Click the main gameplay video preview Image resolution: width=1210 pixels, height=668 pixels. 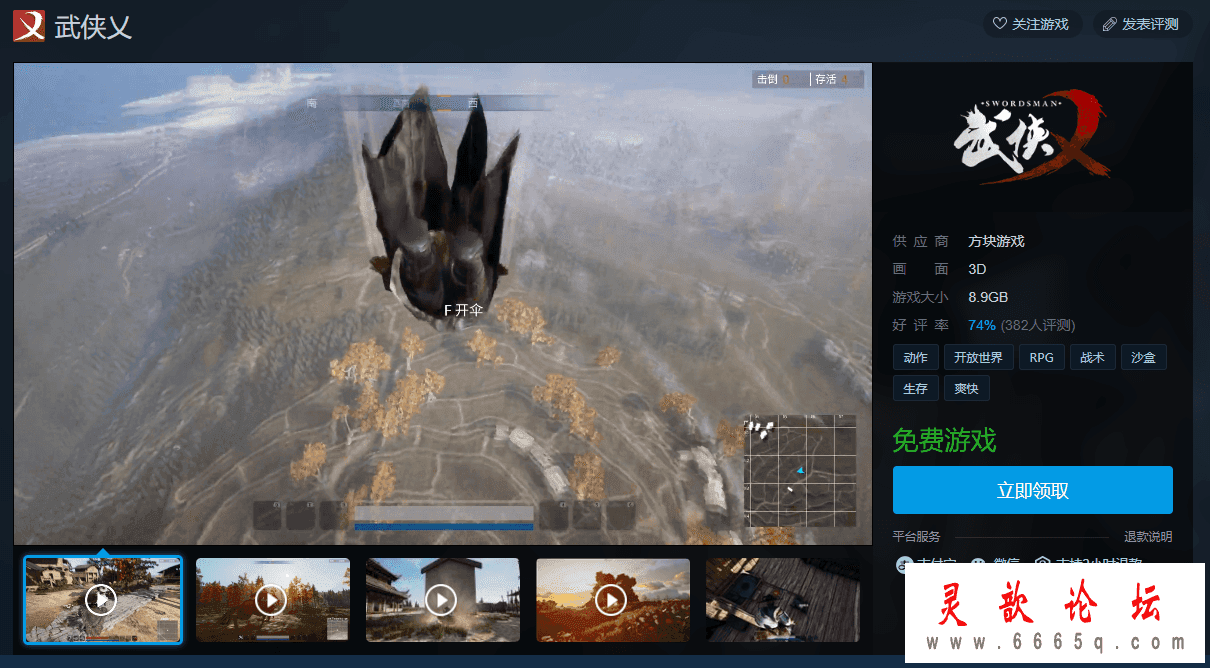tap(443, 304)
